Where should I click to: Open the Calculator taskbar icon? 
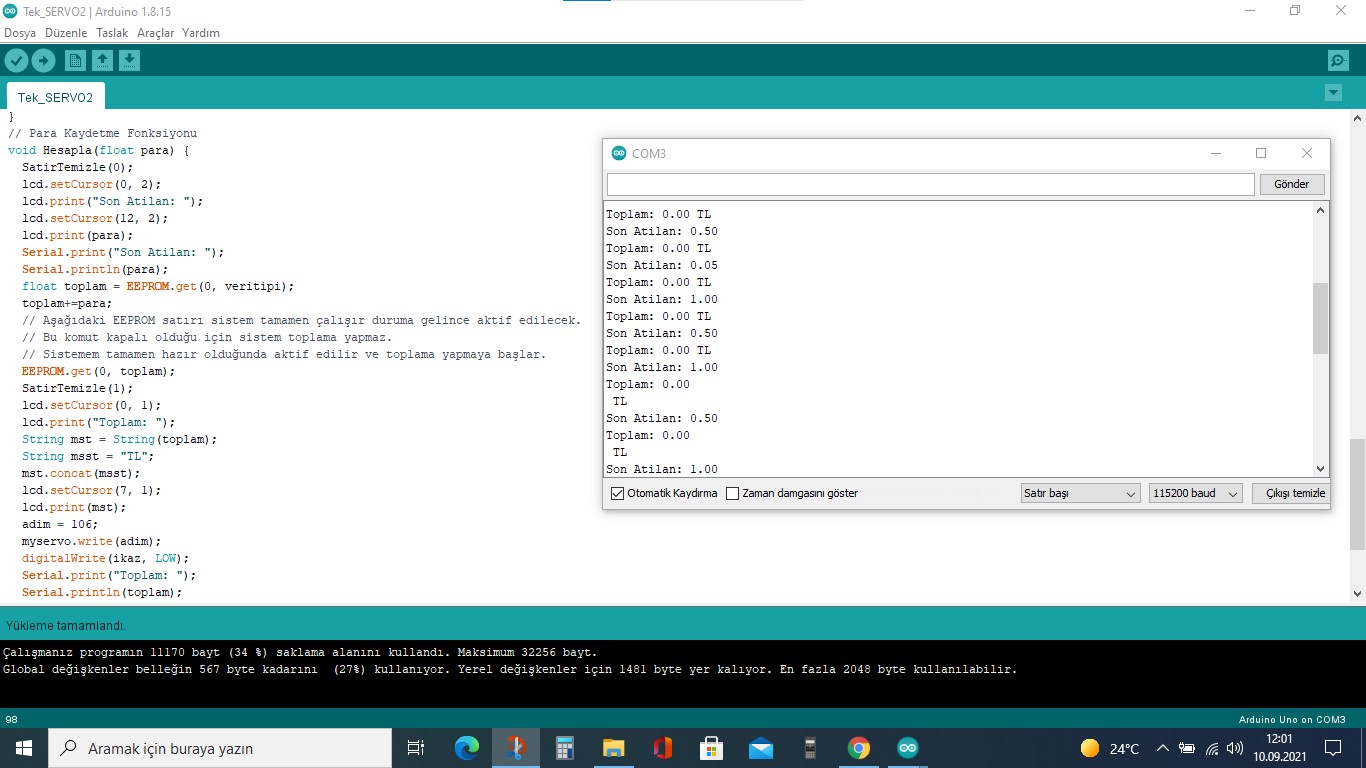tap(565, 748)
